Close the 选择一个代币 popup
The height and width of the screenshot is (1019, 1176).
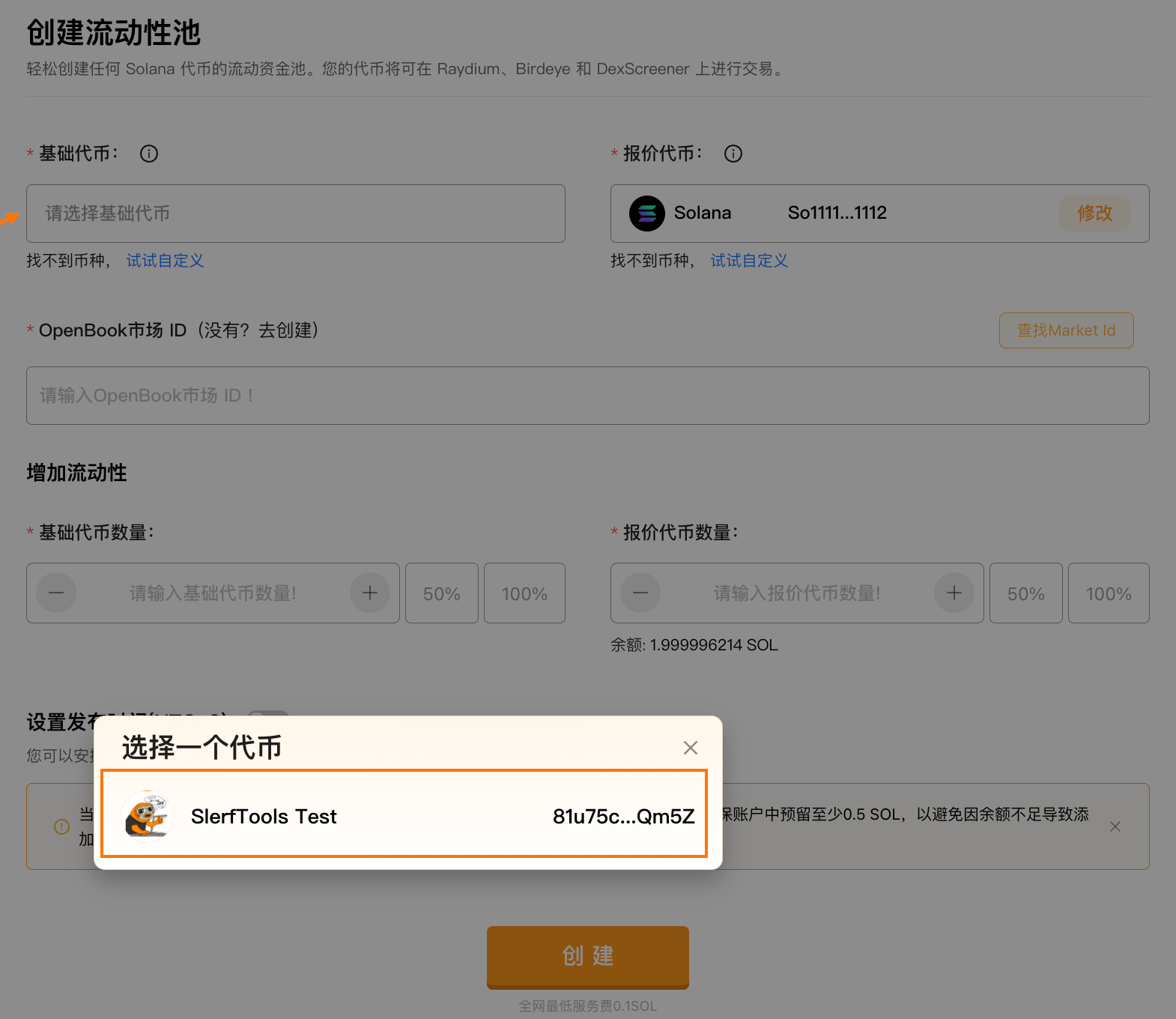click(x=691, y=748)
